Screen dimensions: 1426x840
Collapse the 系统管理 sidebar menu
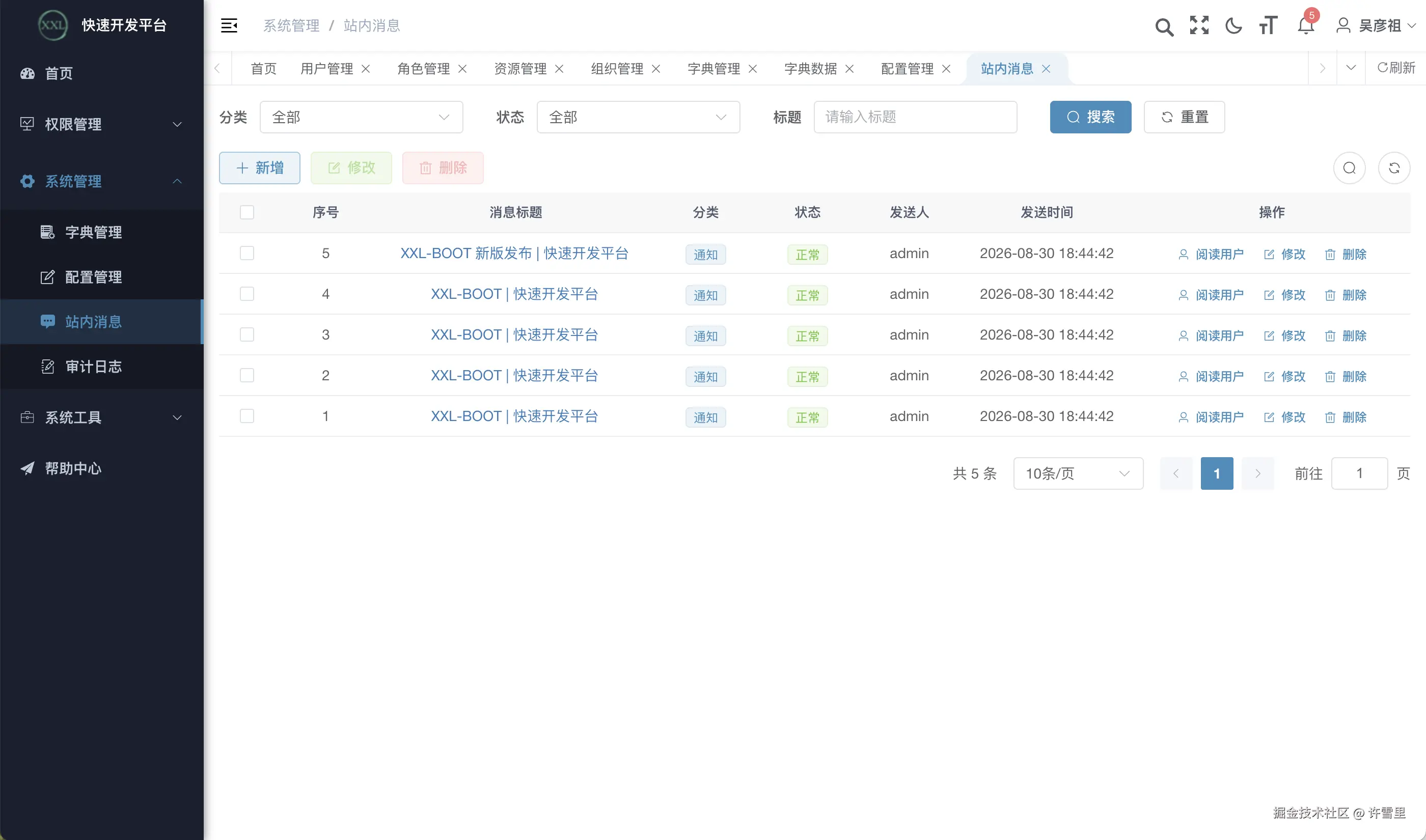(102, 181)
